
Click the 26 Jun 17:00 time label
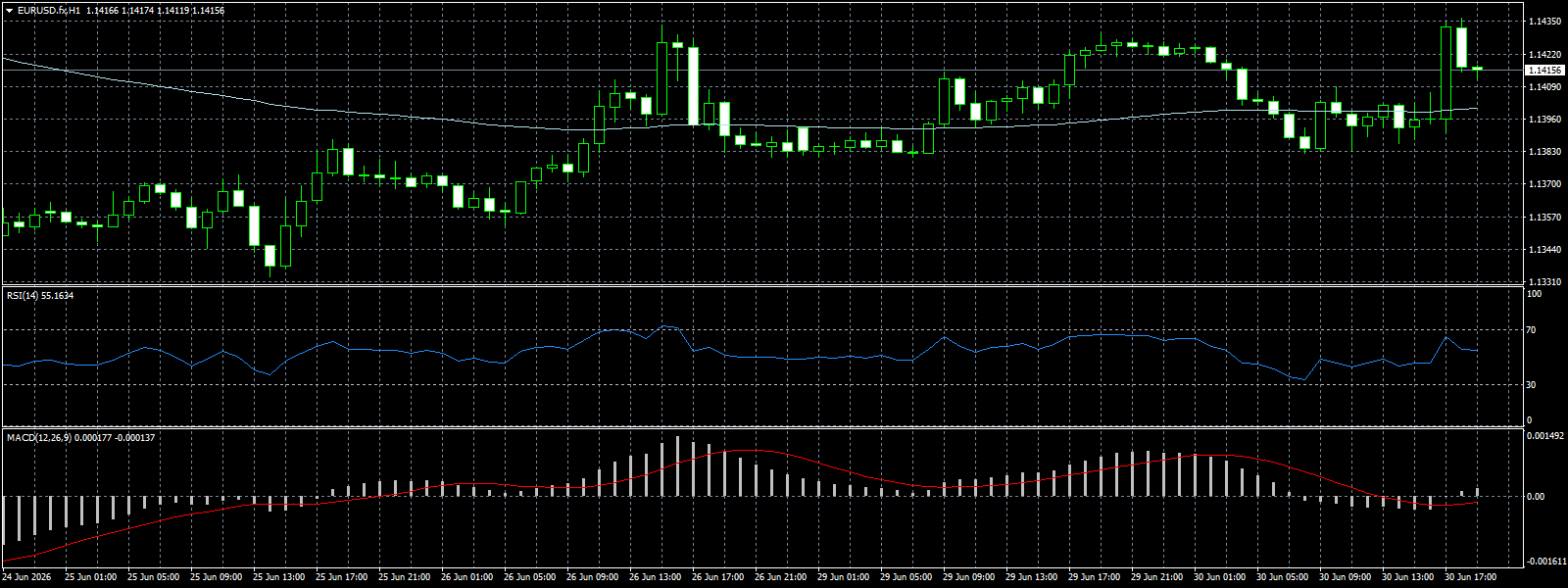pyautogui.click(x=717, y=577)
